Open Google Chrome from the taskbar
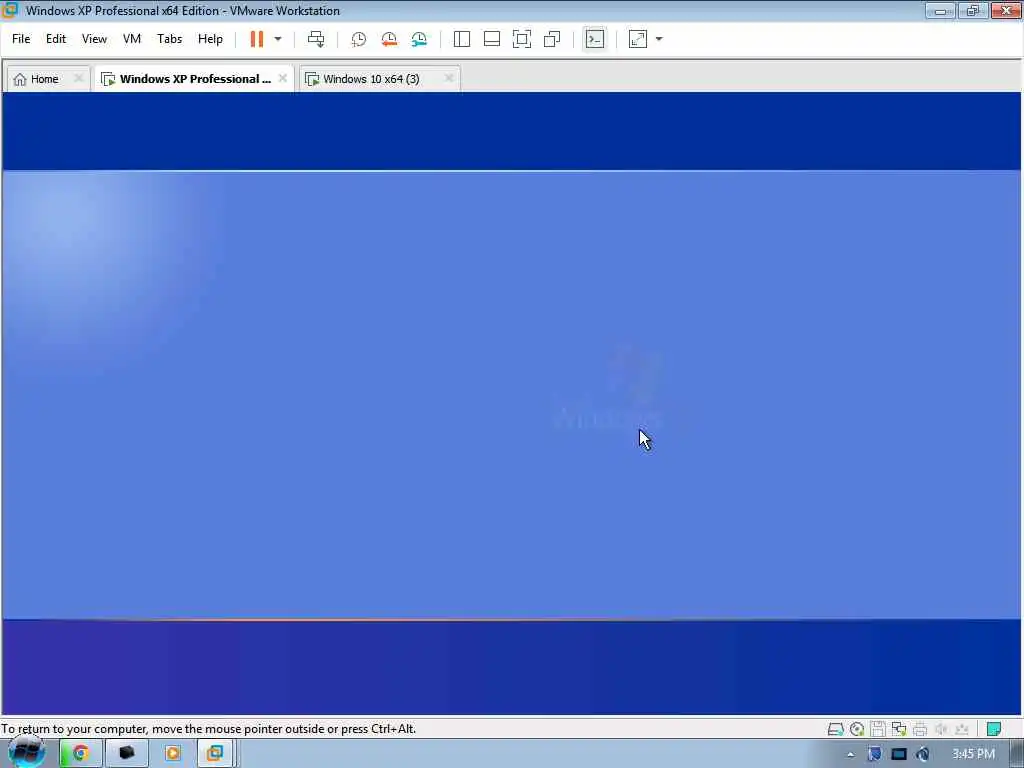The image size is (1024, 768). 80,754
